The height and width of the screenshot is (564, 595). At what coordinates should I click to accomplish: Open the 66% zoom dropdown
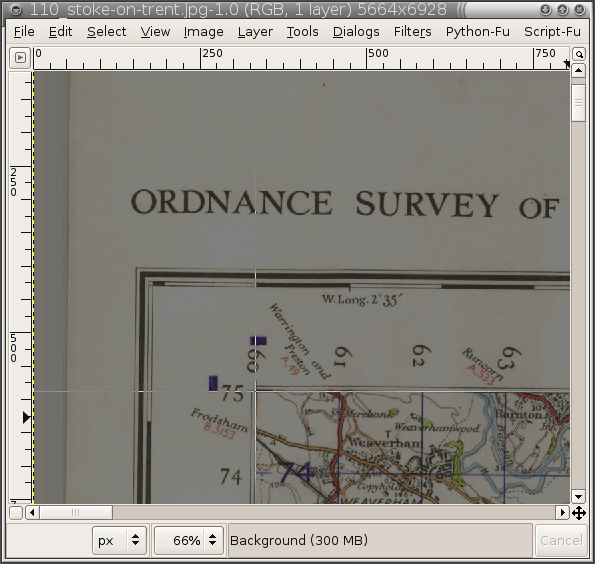pos(189,540)
